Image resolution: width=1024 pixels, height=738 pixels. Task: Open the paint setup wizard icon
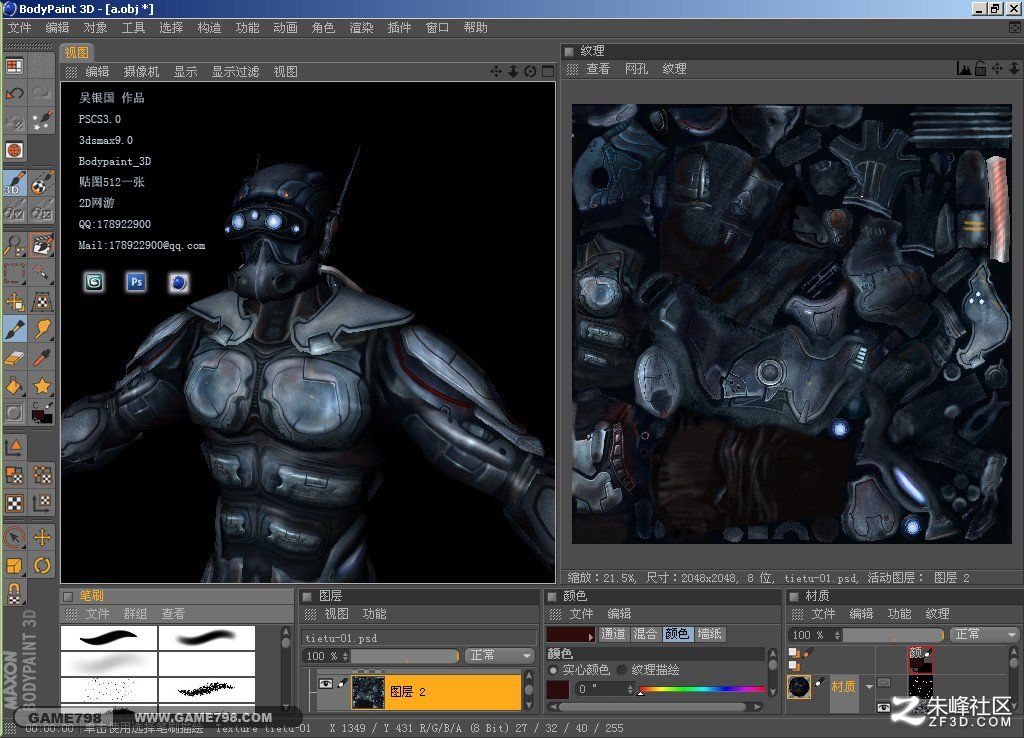pos(42,121)
